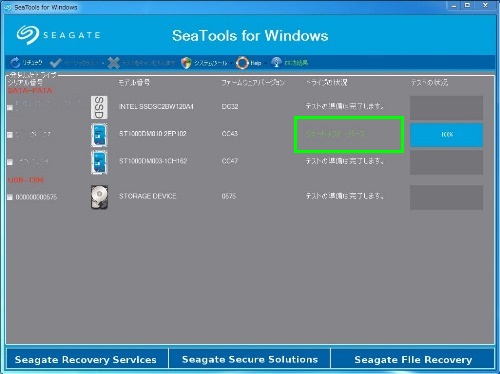Expand the Help dropdown arrow

(265, 63)
